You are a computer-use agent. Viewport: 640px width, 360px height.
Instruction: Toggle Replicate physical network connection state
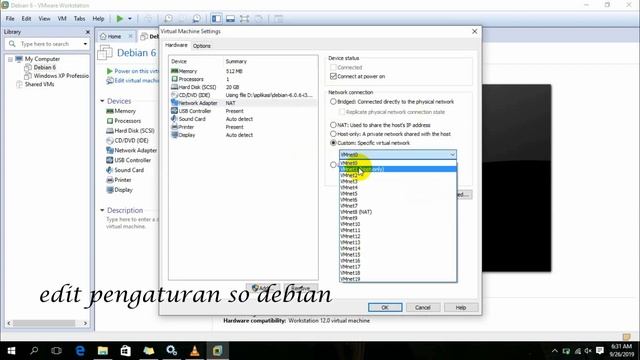342,112
